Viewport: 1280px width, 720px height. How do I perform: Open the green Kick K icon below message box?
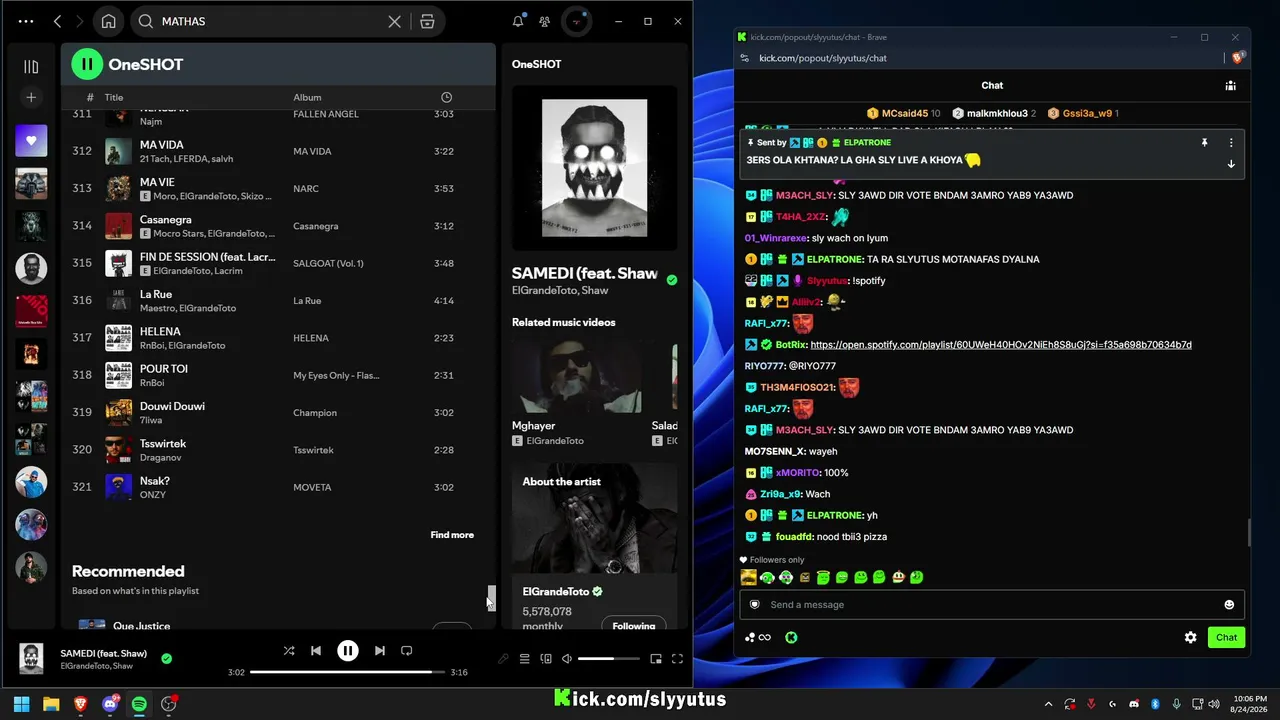[x=791, y=637]
